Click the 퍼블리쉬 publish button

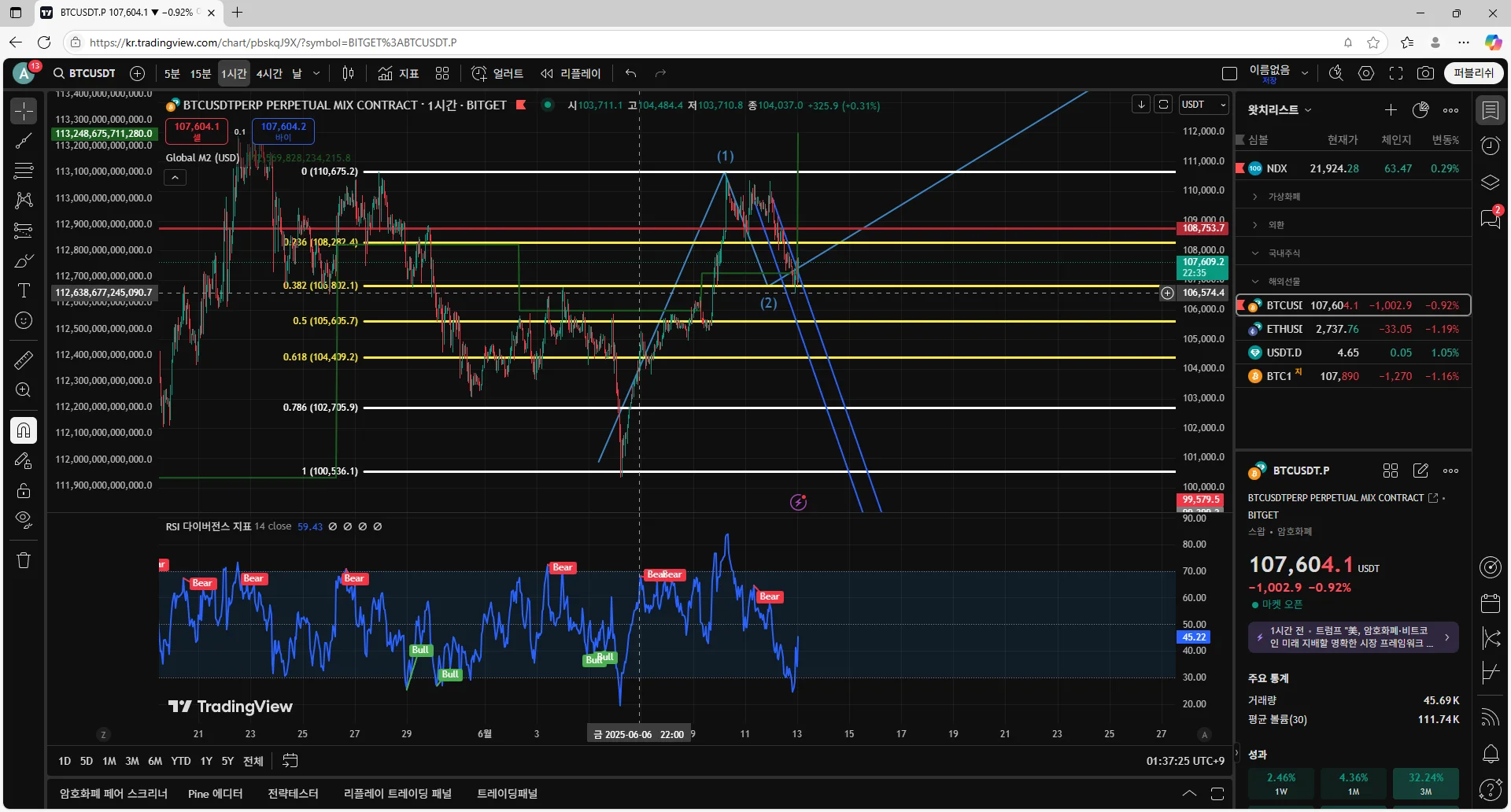point(1473,73)
